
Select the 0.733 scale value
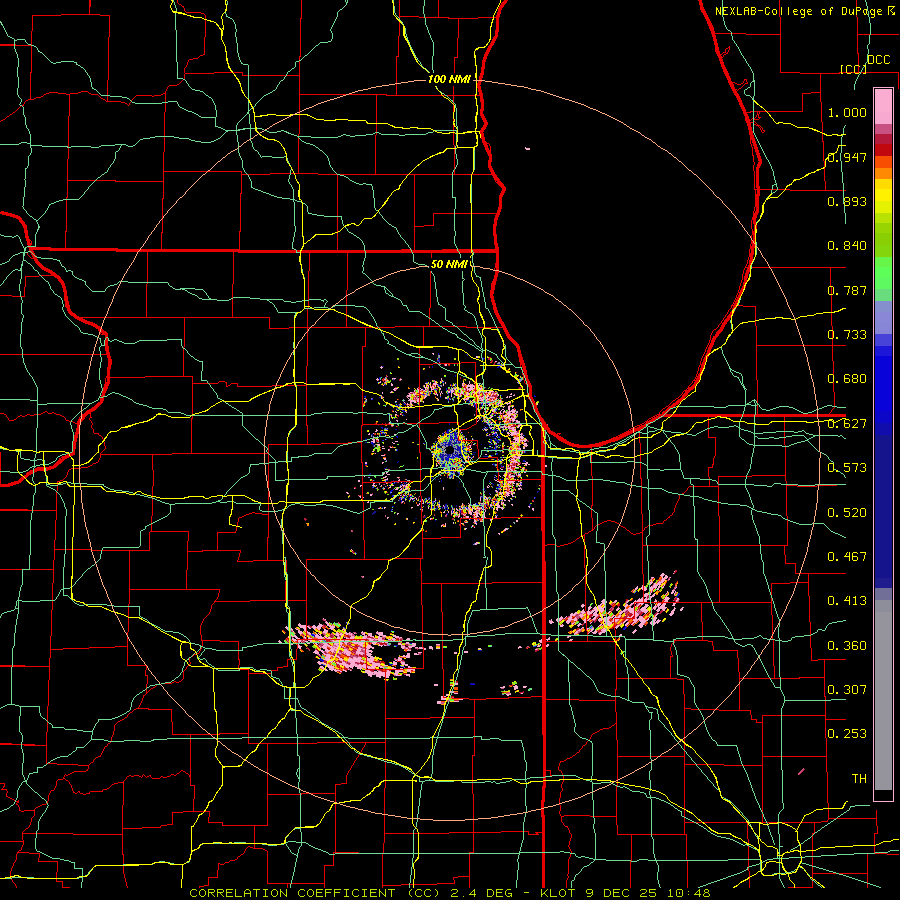coord(847,335)
